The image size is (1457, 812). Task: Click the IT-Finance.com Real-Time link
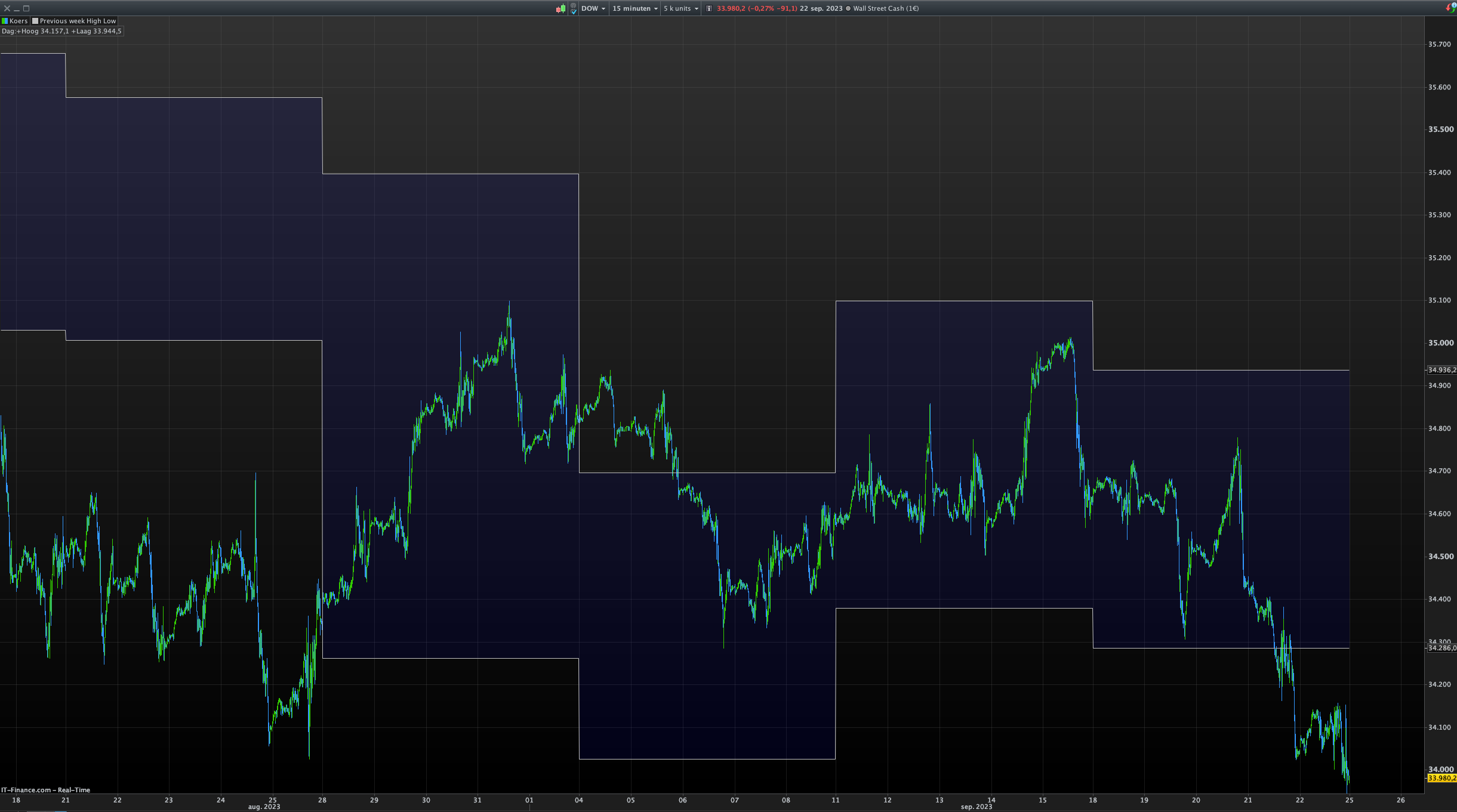click(45, 790)
